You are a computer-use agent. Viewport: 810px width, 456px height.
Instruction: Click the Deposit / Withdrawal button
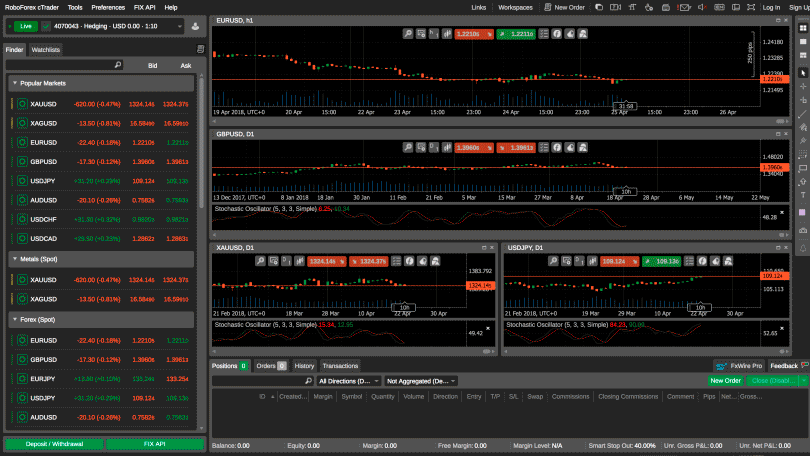[53, 444]
